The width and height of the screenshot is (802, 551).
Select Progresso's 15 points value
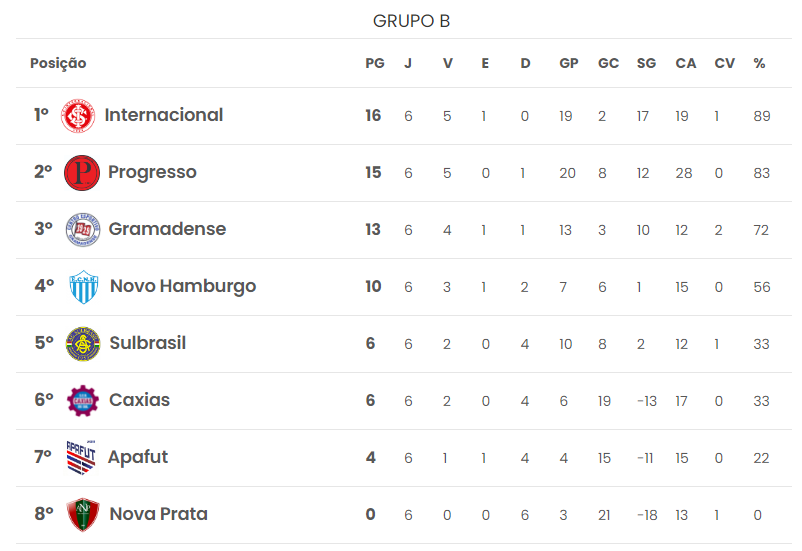pos(373,172)
